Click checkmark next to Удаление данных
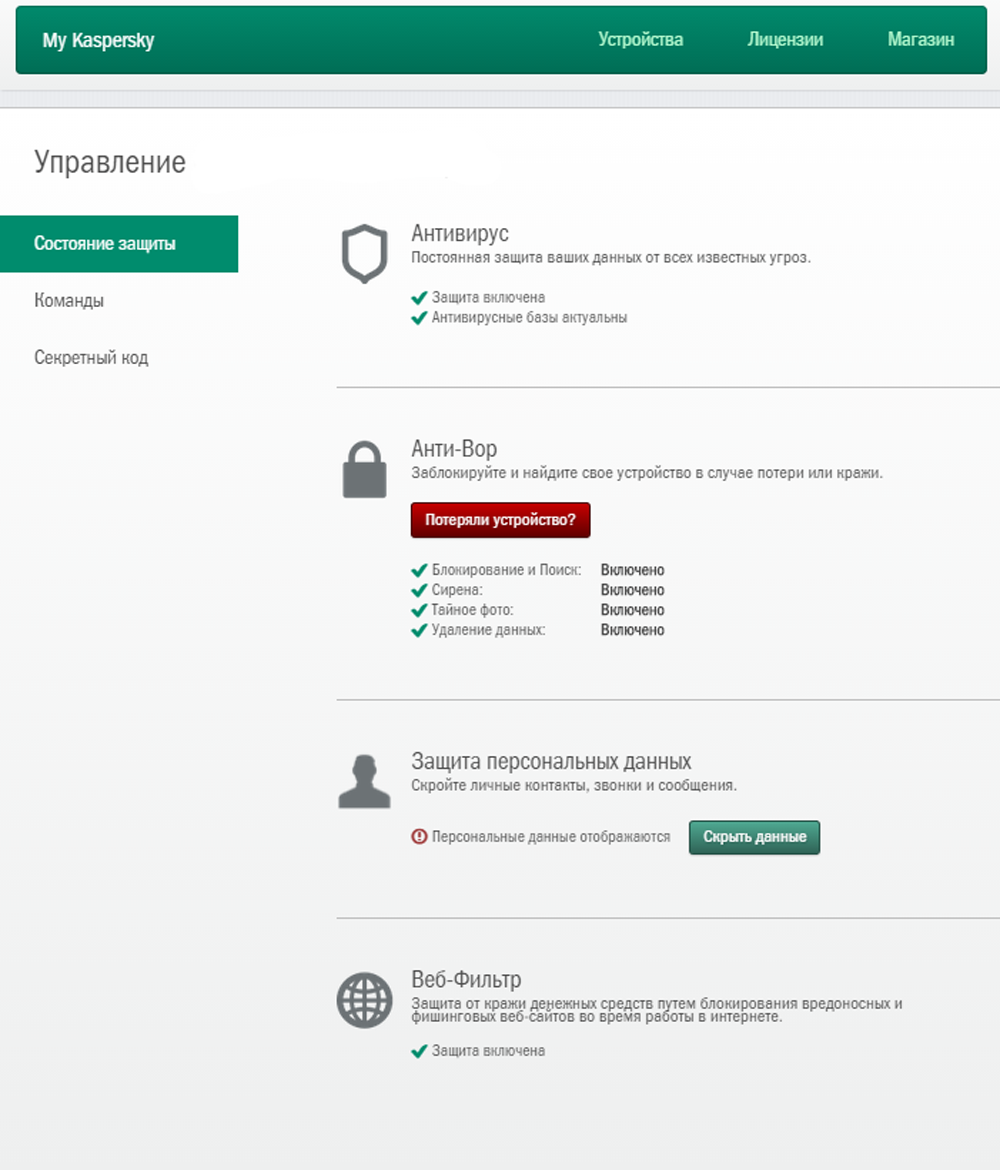The image size is (1000, 1170). 419,631
